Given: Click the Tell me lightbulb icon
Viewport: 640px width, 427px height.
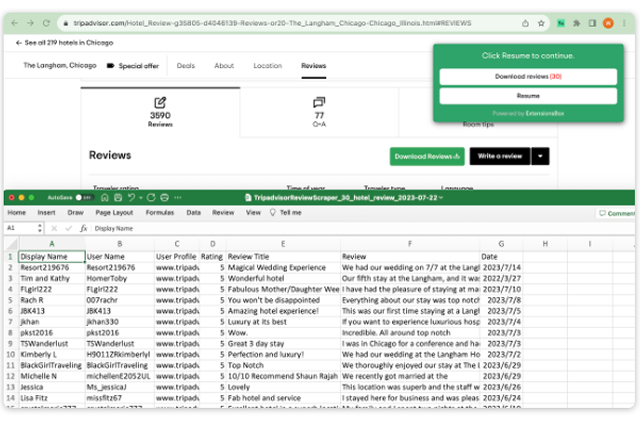Looking at the screenshot, I should [x=273, y=213].
